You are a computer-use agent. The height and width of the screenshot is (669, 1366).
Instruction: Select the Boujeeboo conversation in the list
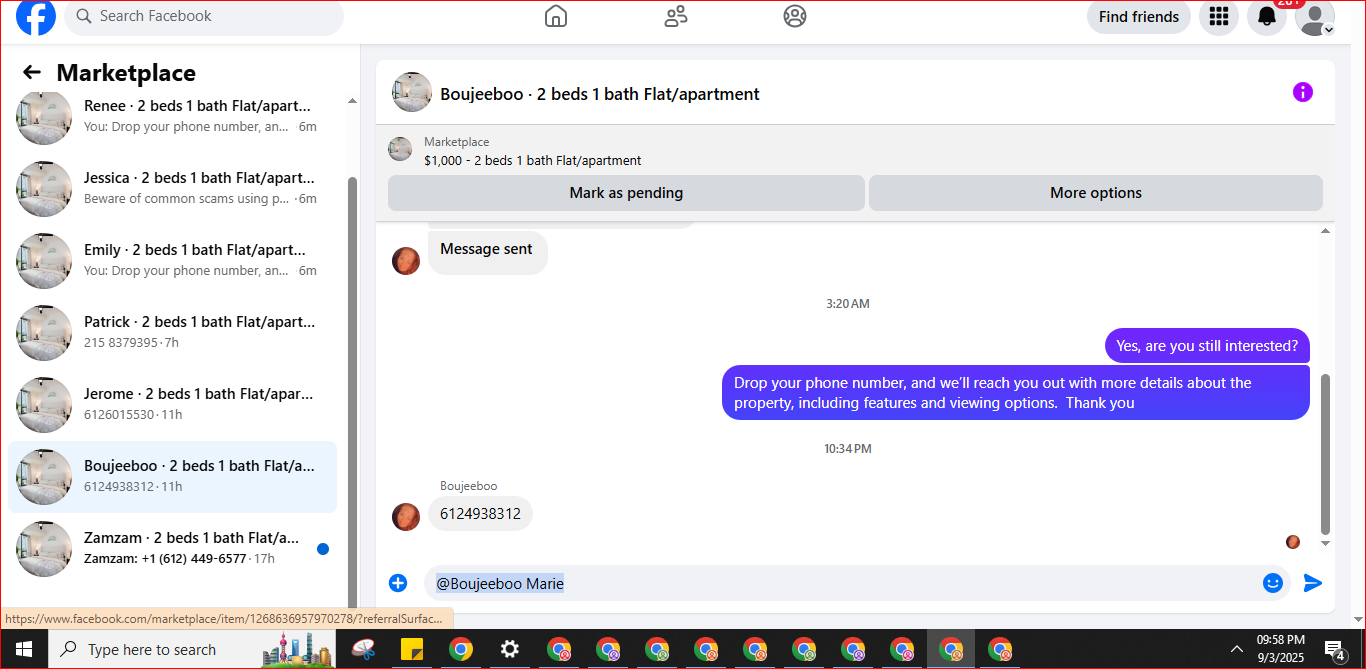(172, 477)
